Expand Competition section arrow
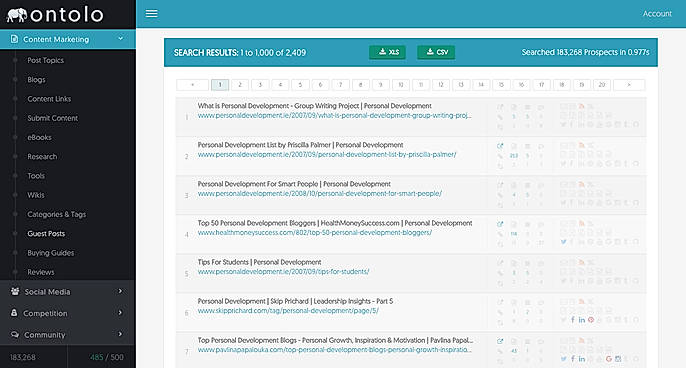Screen dimensions: 686x368 tap(120, 312)
